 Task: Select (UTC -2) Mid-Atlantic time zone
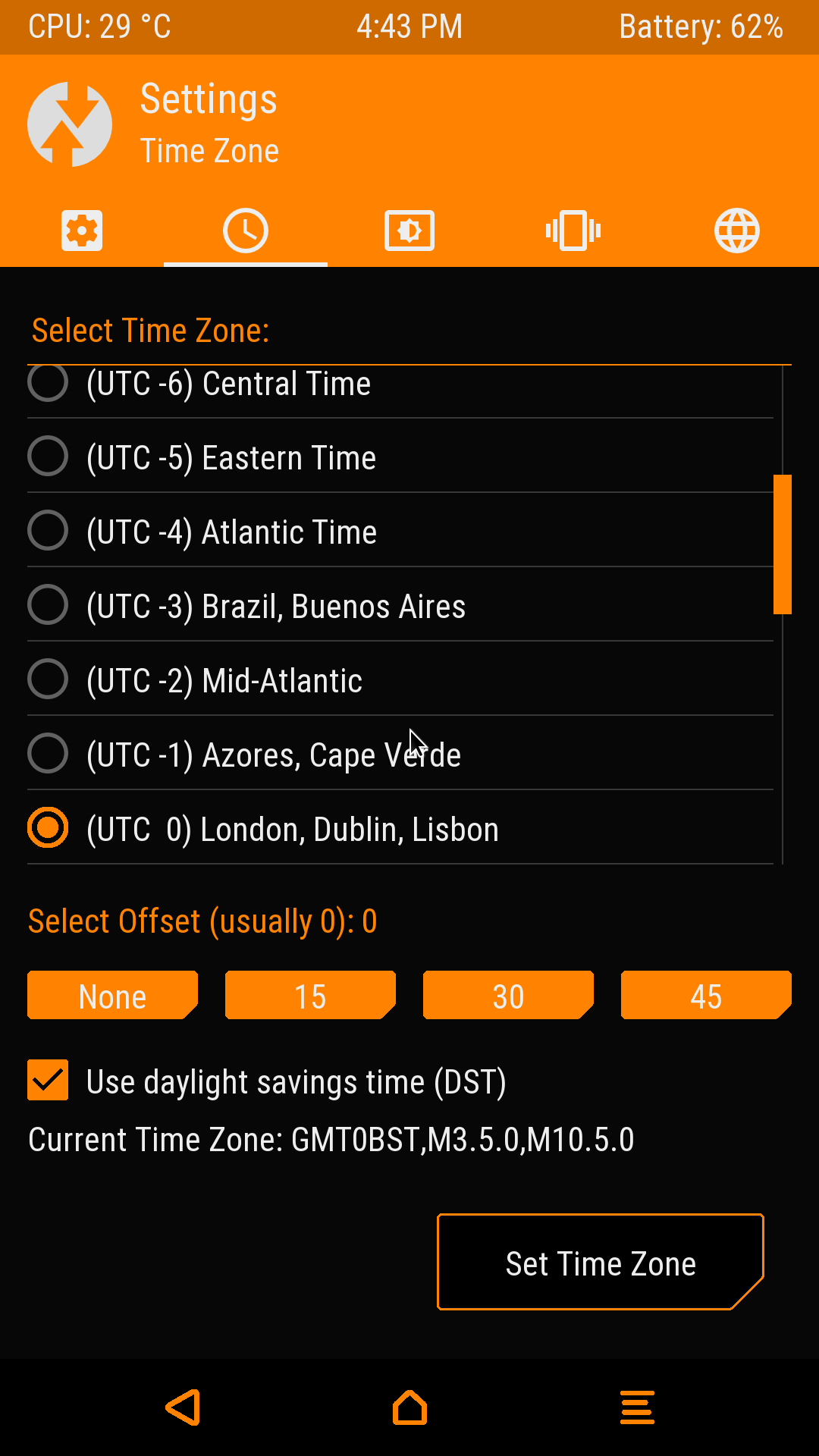point(48,679)
